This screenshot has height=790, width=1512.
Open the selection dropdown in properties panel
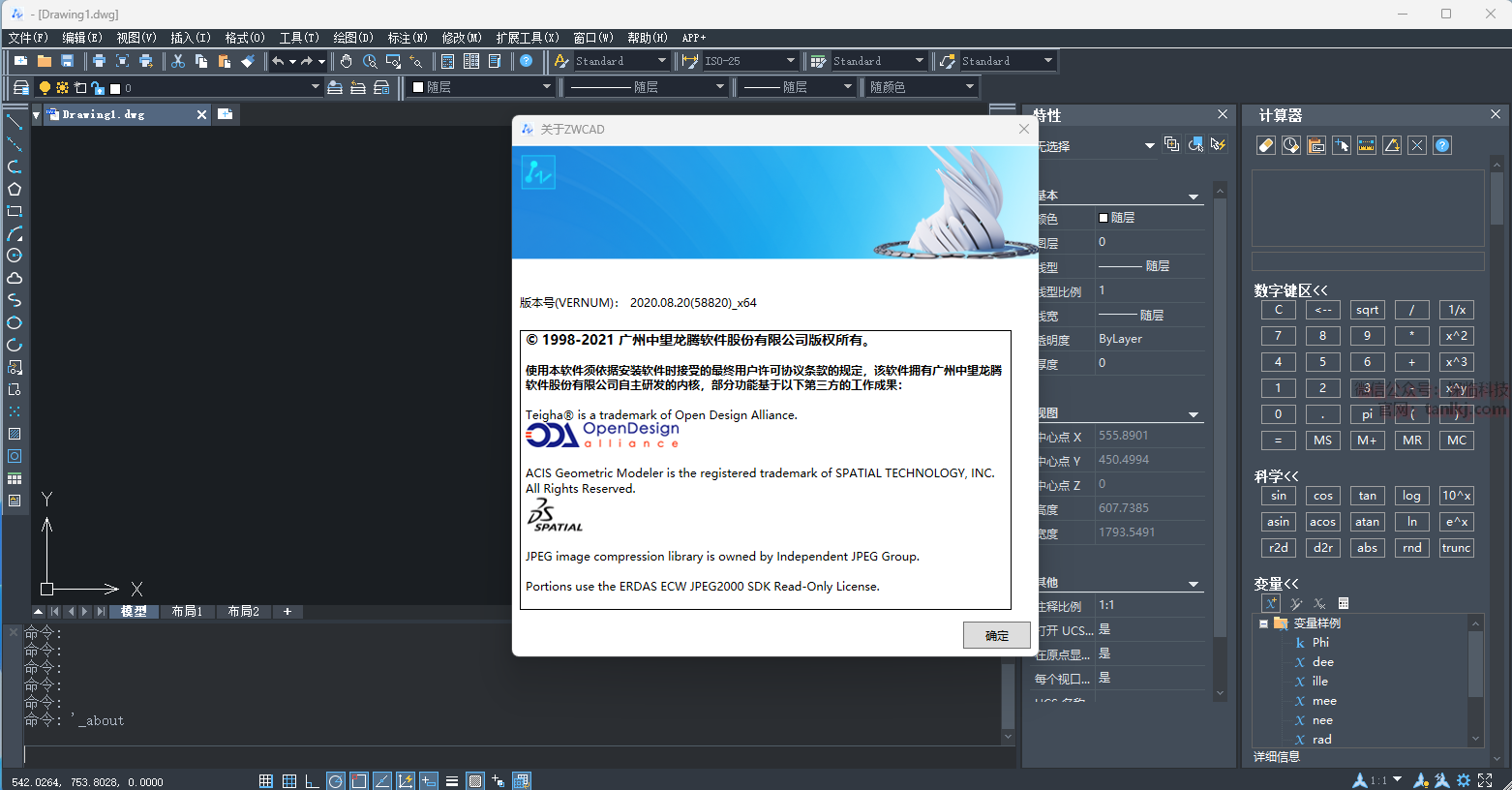pyautogui.click(x=1149, y=145)
